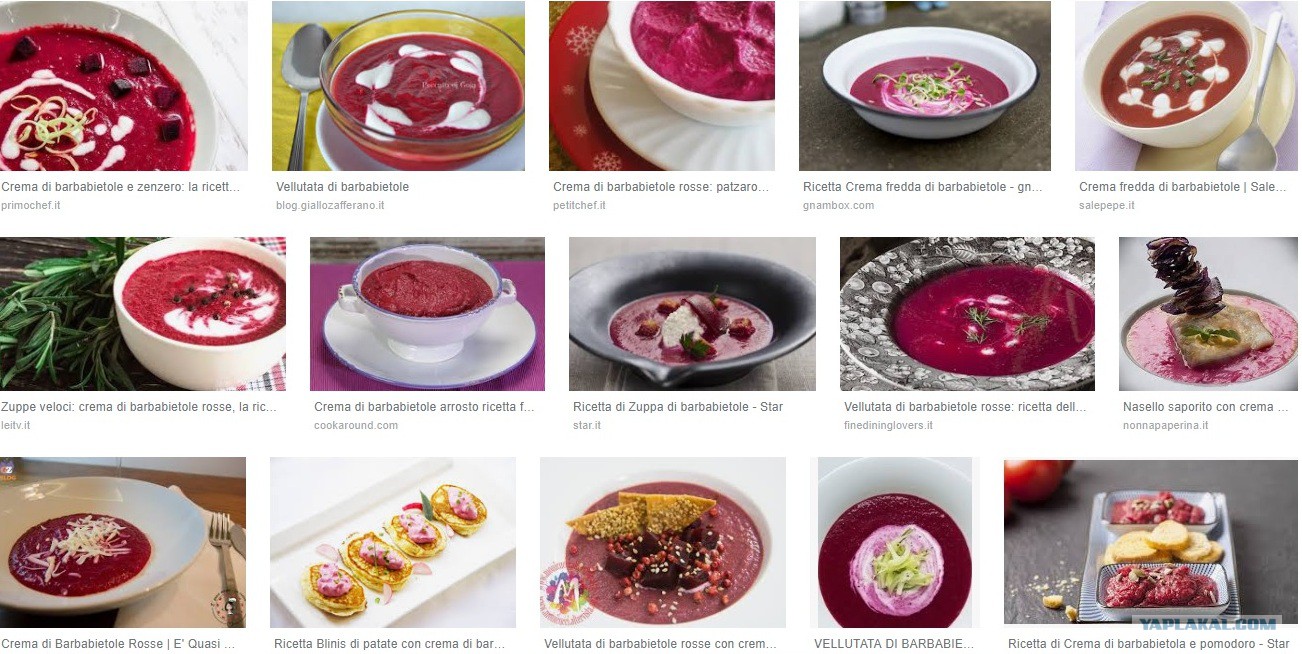Click the finedininglovers.it source link
The image size is (1302, 654).
888,425
